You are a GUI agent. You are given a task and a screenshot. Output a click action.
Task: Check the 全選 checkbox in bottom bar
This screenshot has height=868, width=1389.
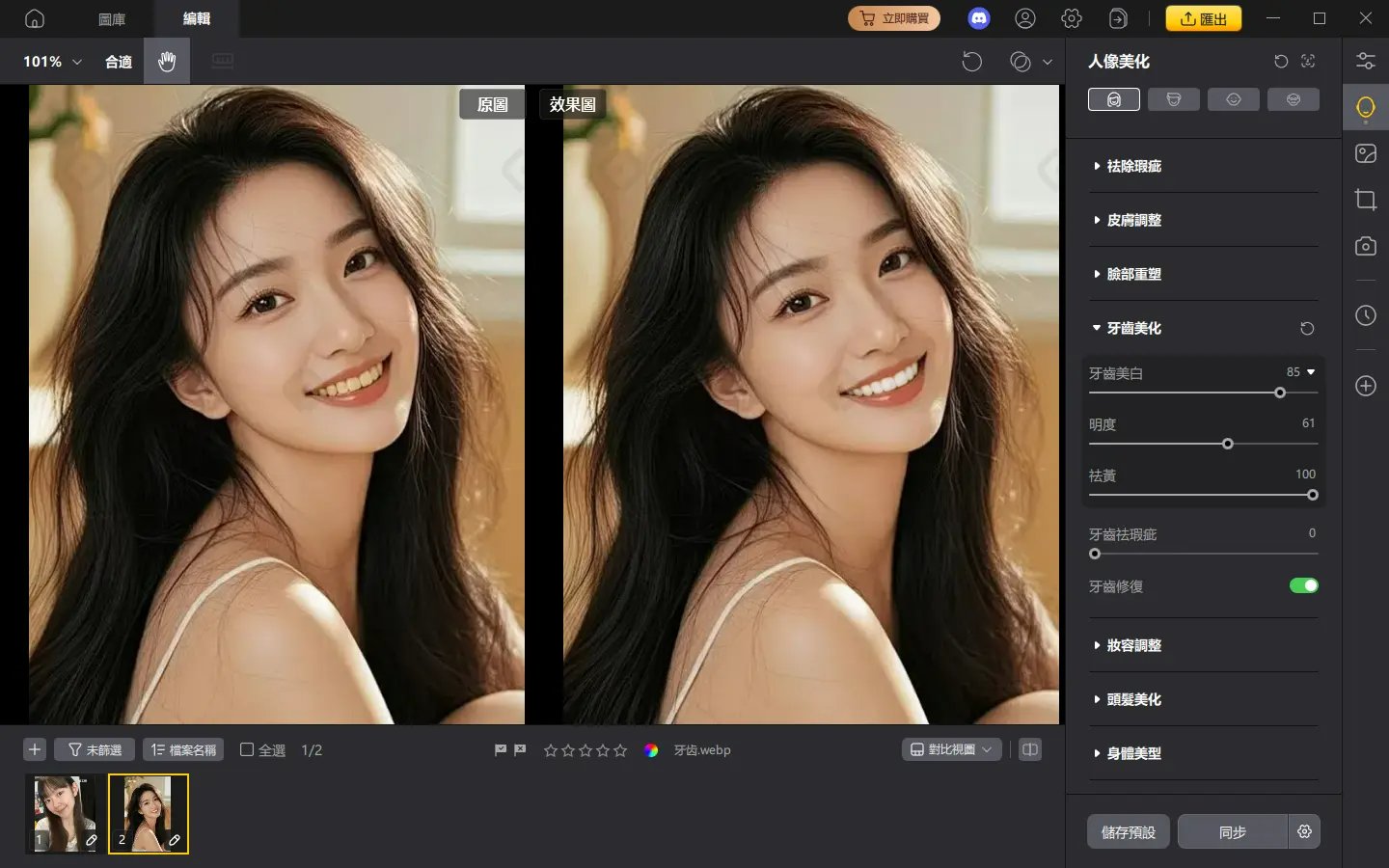click(247, 749)
